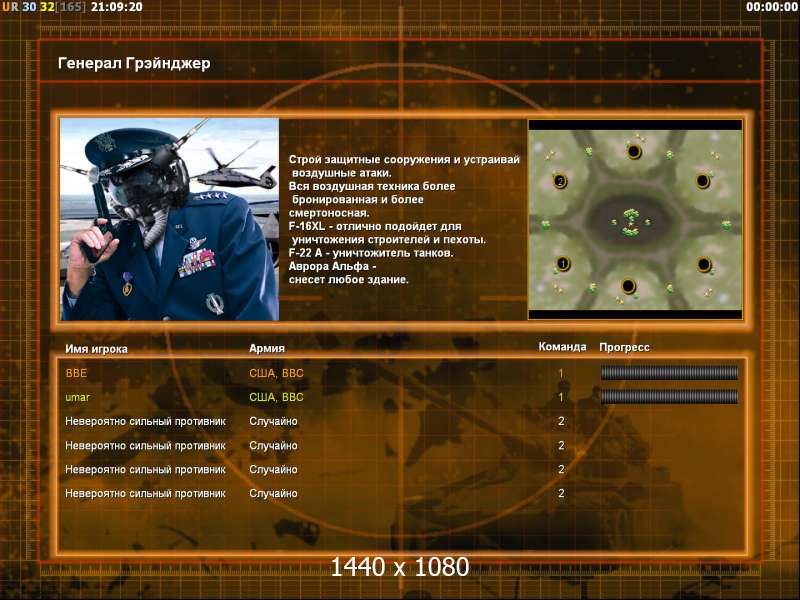Click the 21:09:20 clock in top-left corner

[x=116, y=6]
